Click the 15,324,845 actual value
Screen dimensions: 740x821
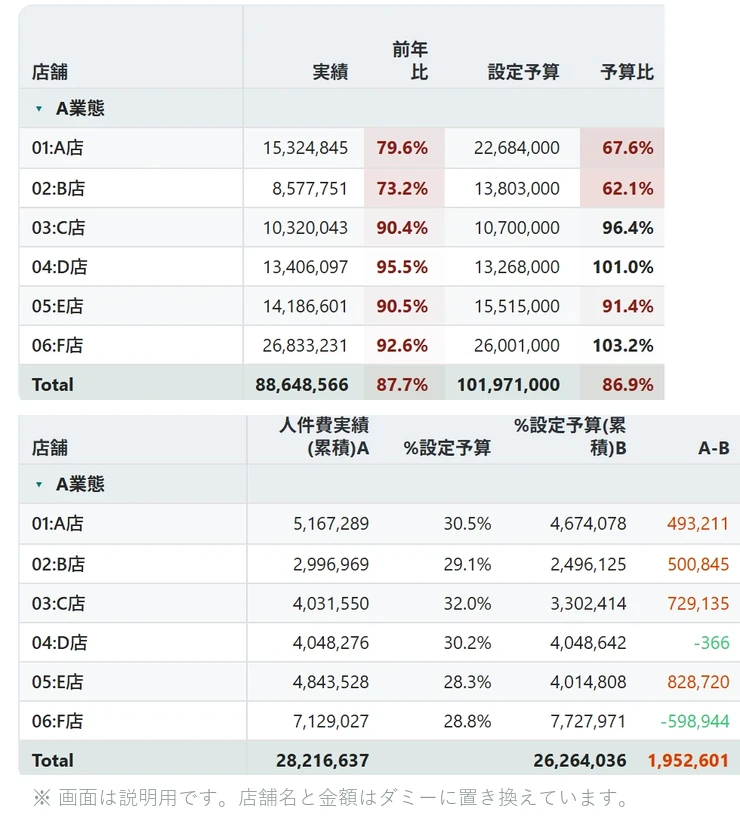point(305,148)
